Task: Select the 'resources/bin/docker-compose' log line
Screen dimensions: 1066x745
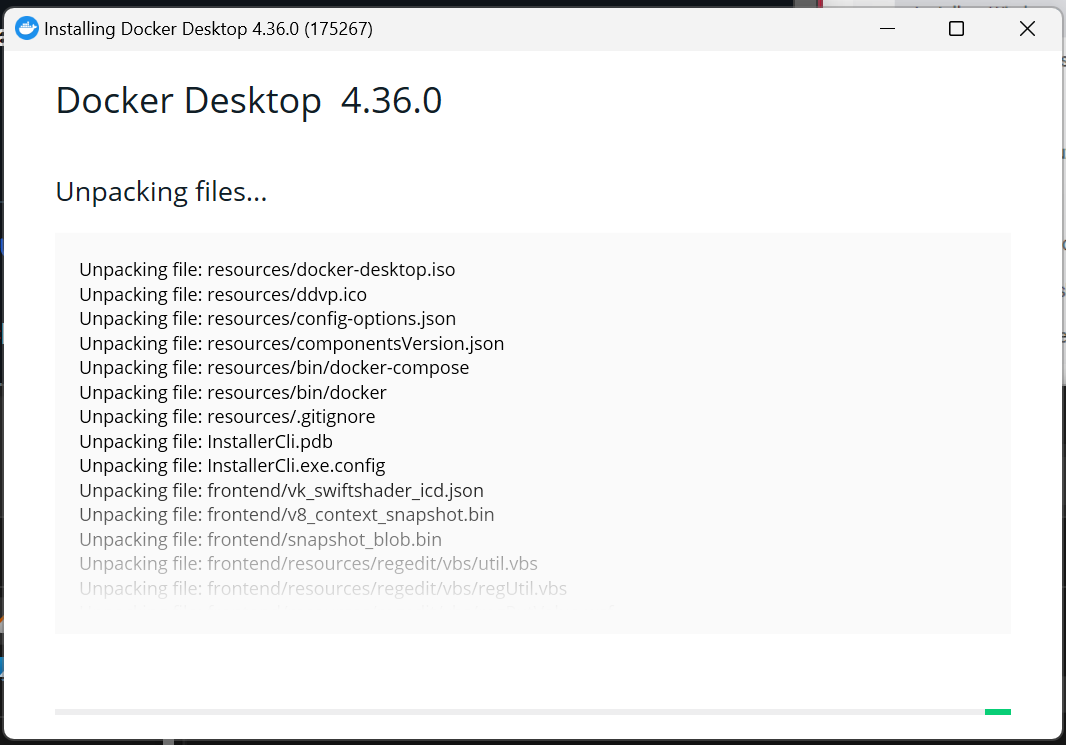Action: coord(274,368)
